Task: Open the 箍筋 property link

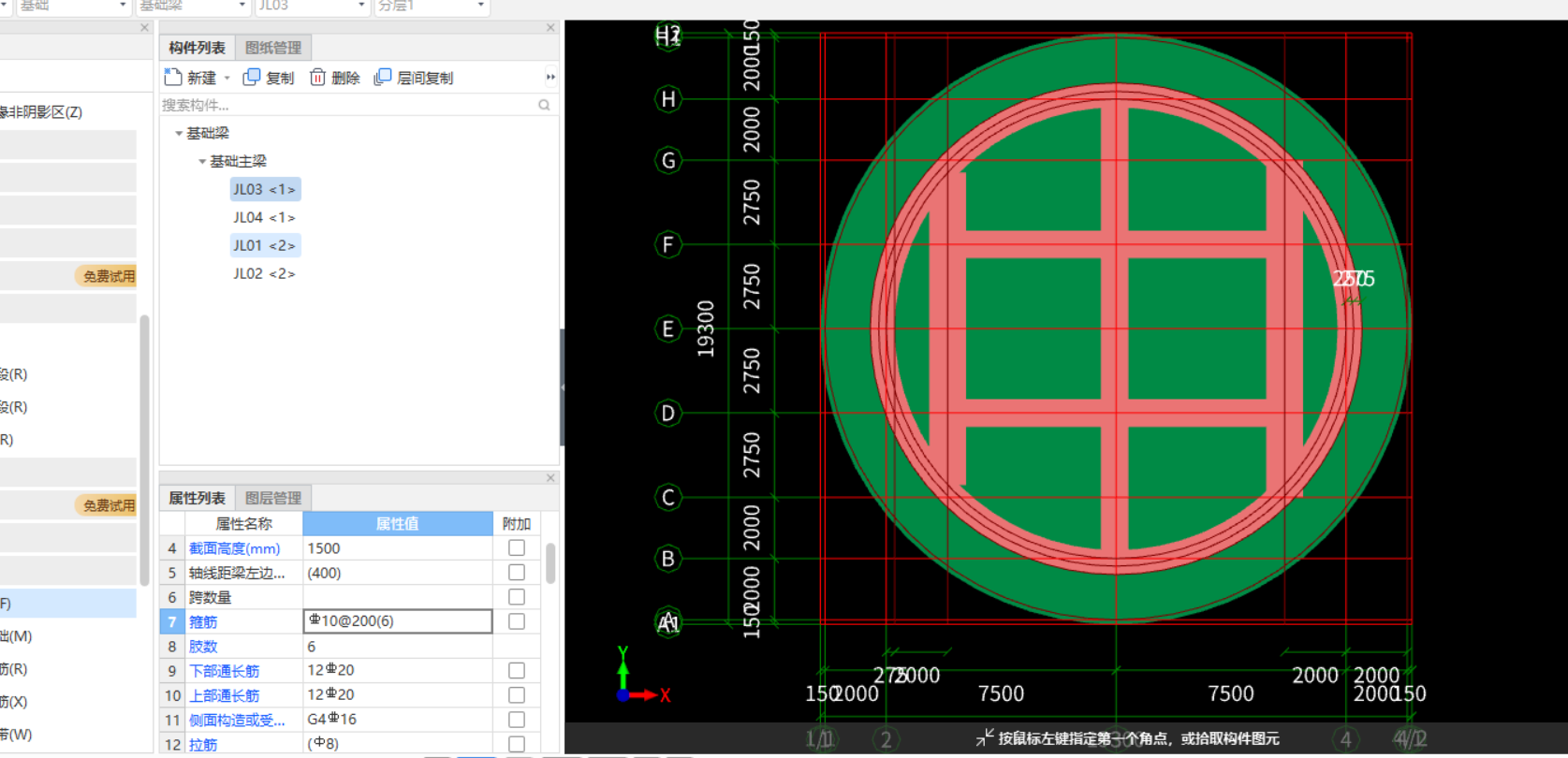Action: (x=203, y=621)
